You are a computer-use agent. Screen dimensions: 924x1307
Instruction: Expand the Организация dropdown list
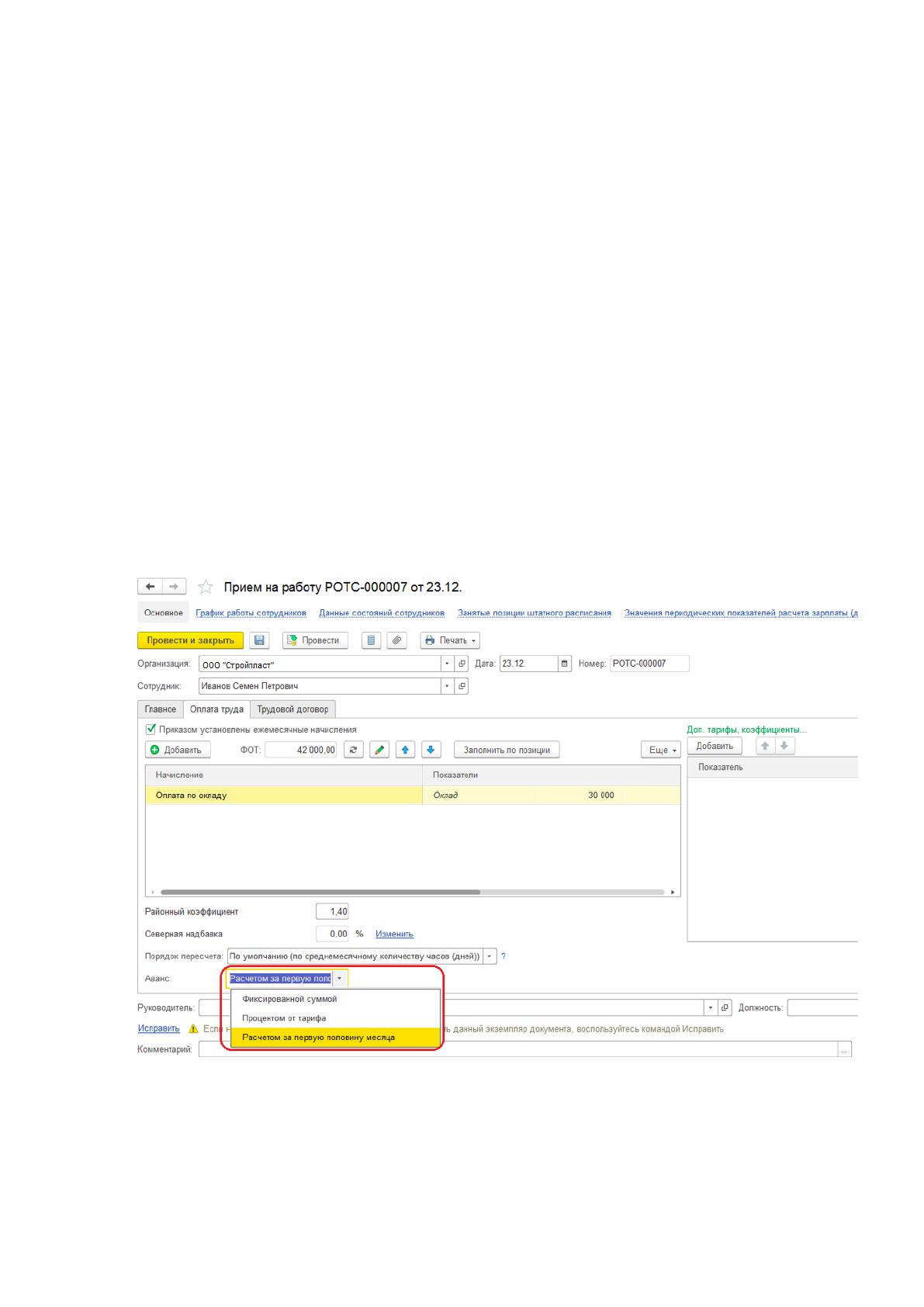click(x=447, y=664)
